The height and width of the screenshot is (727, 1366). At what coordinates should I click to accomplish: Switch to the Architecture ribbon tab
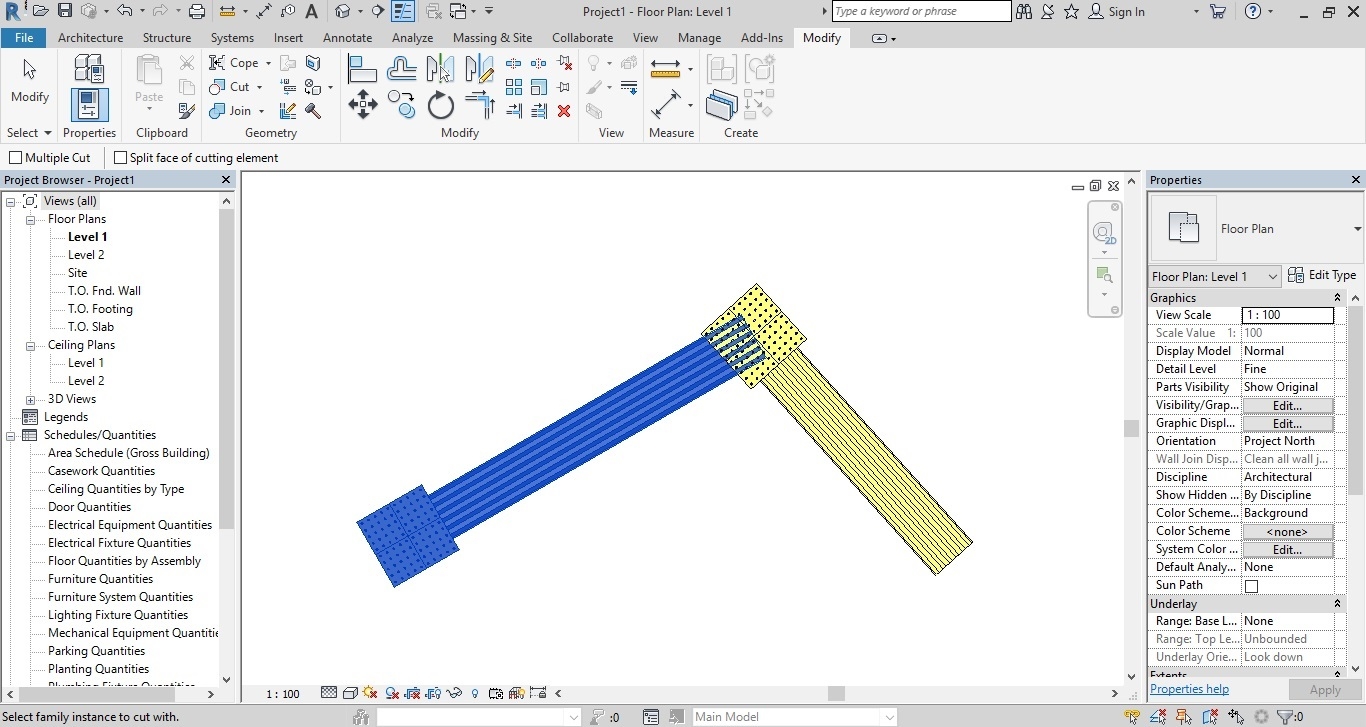point(90,37)
